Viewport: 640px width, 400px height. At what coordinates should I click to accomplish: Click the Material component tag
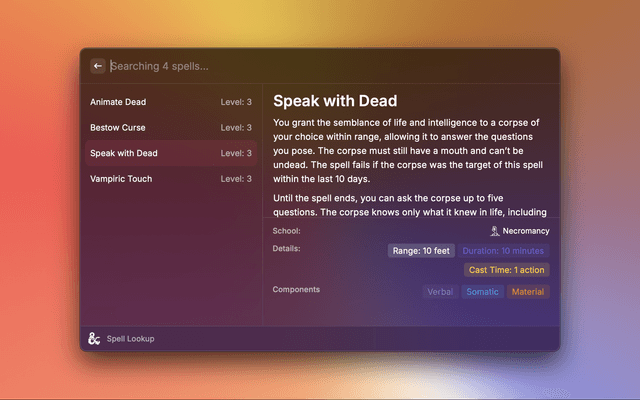527,292
